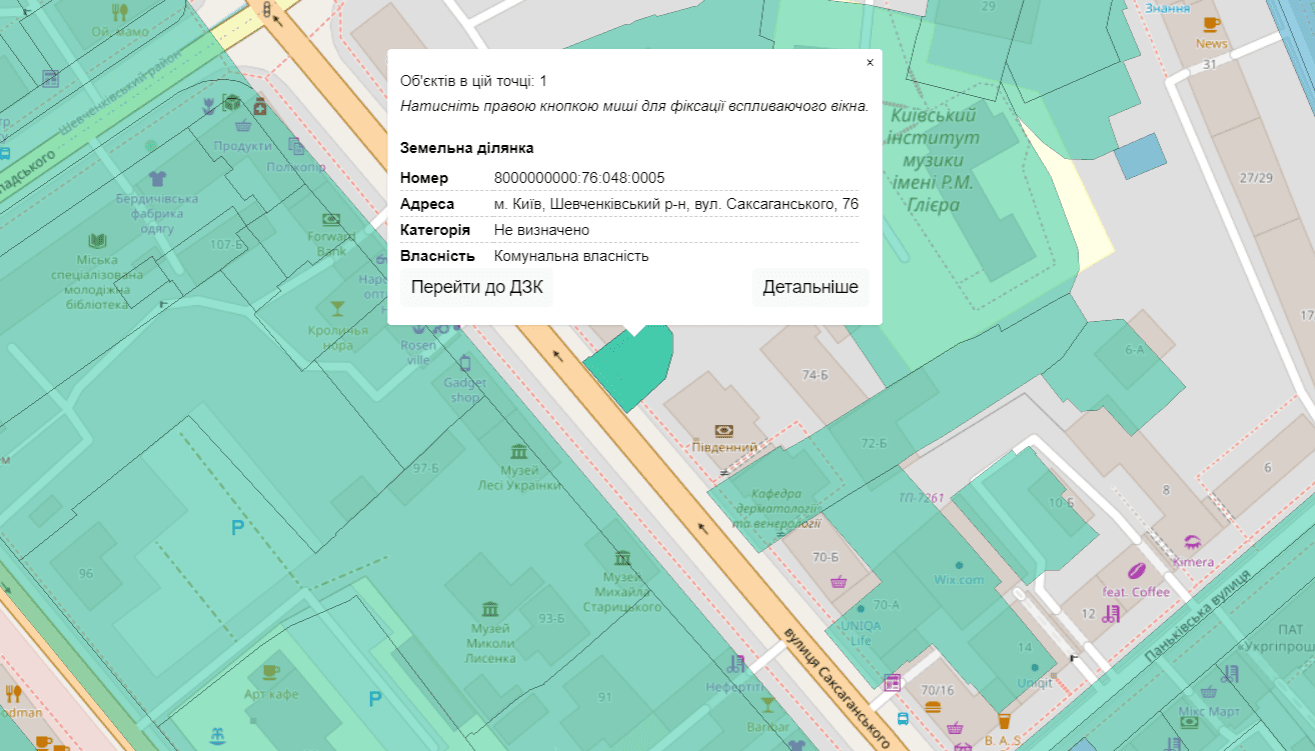Click the Музей Михайла Старицького museum icon

coord(623,557)
